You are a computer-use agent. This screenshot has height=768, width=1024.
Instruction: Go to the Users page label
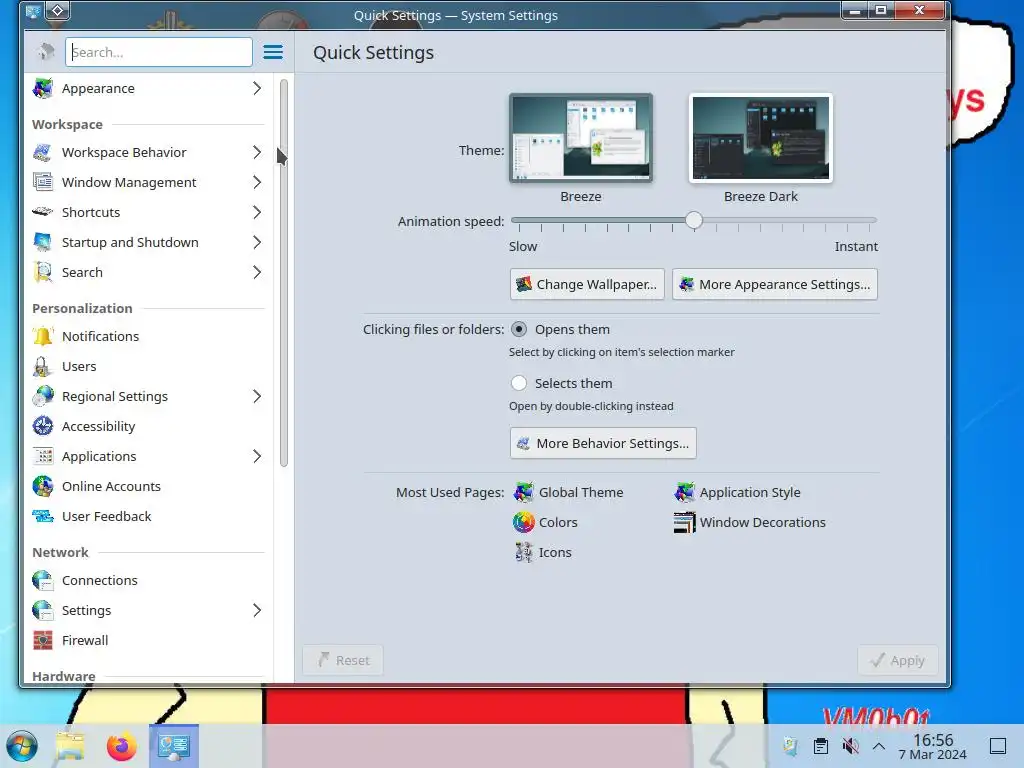(79, 366)
